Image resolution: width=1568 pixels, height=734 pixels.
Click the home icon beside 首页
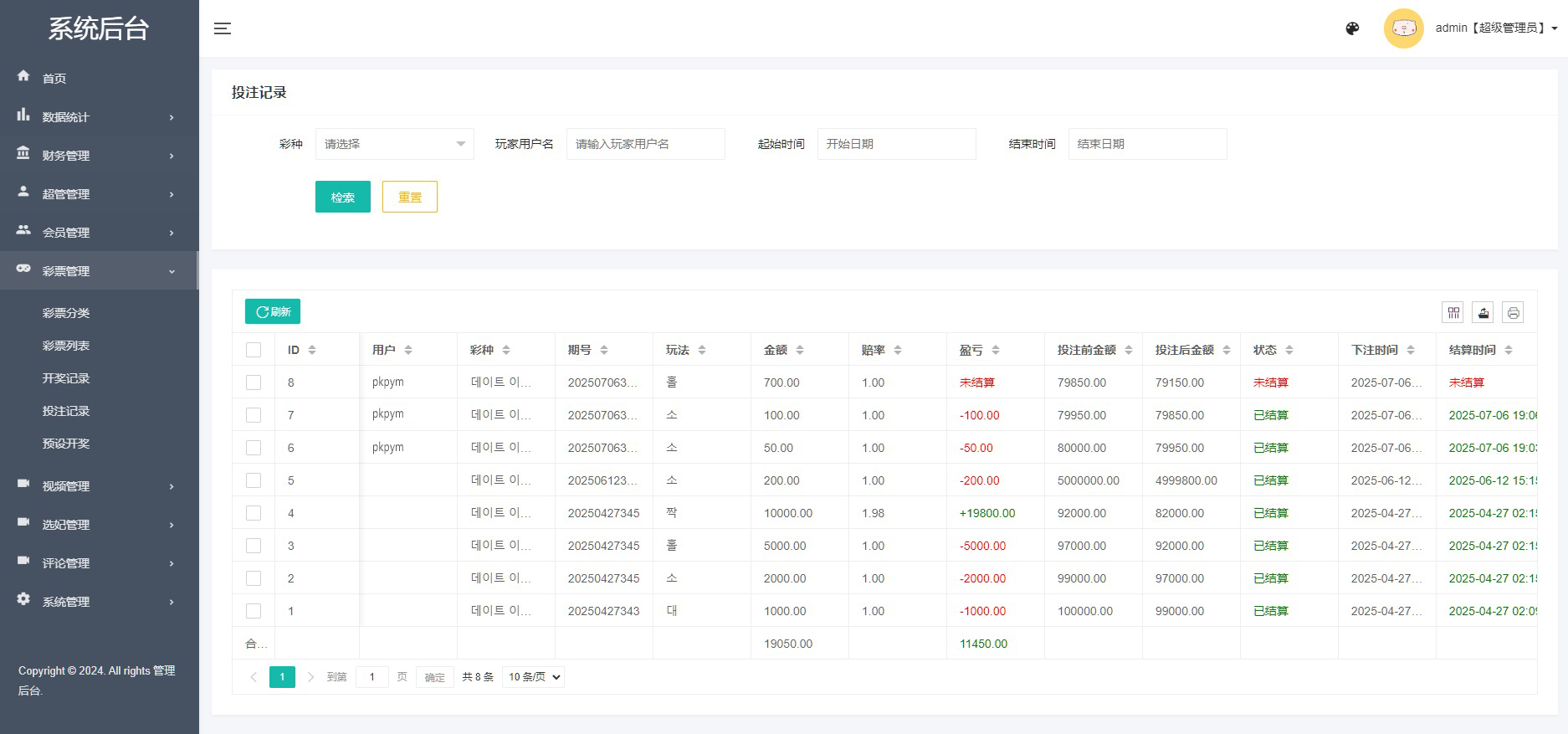coord(23,76)
